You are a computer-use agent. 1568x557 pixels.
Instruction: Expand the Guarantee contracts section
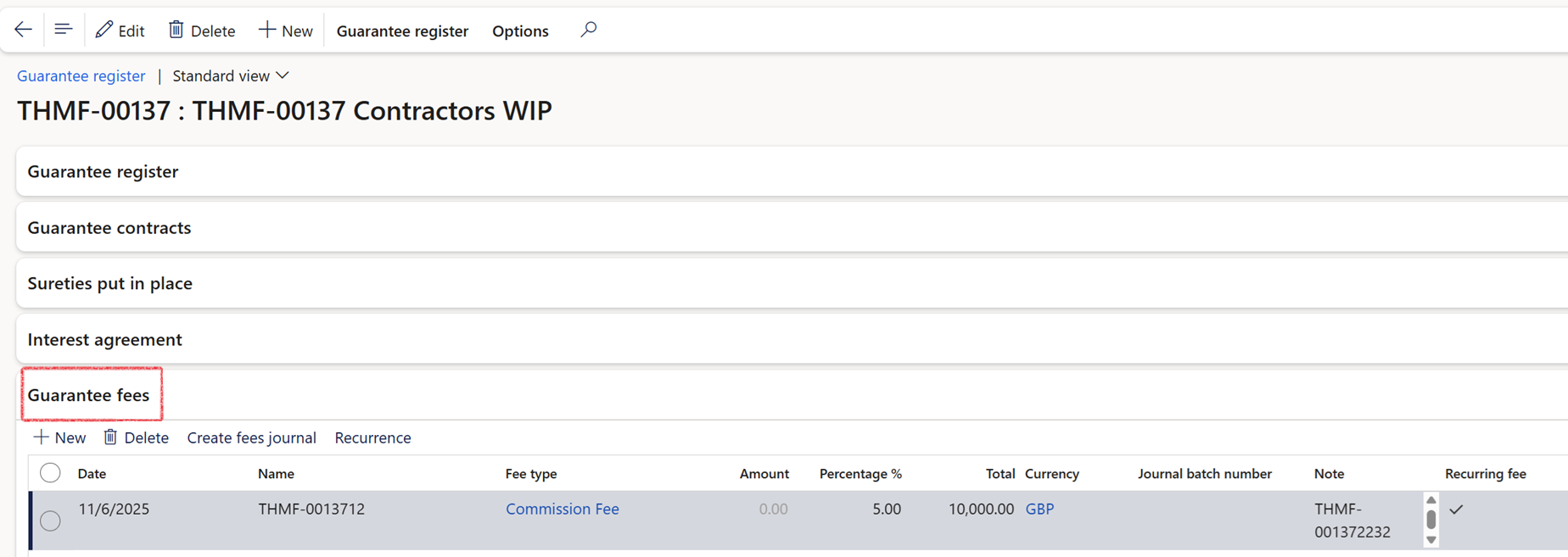tap(109, 227)
